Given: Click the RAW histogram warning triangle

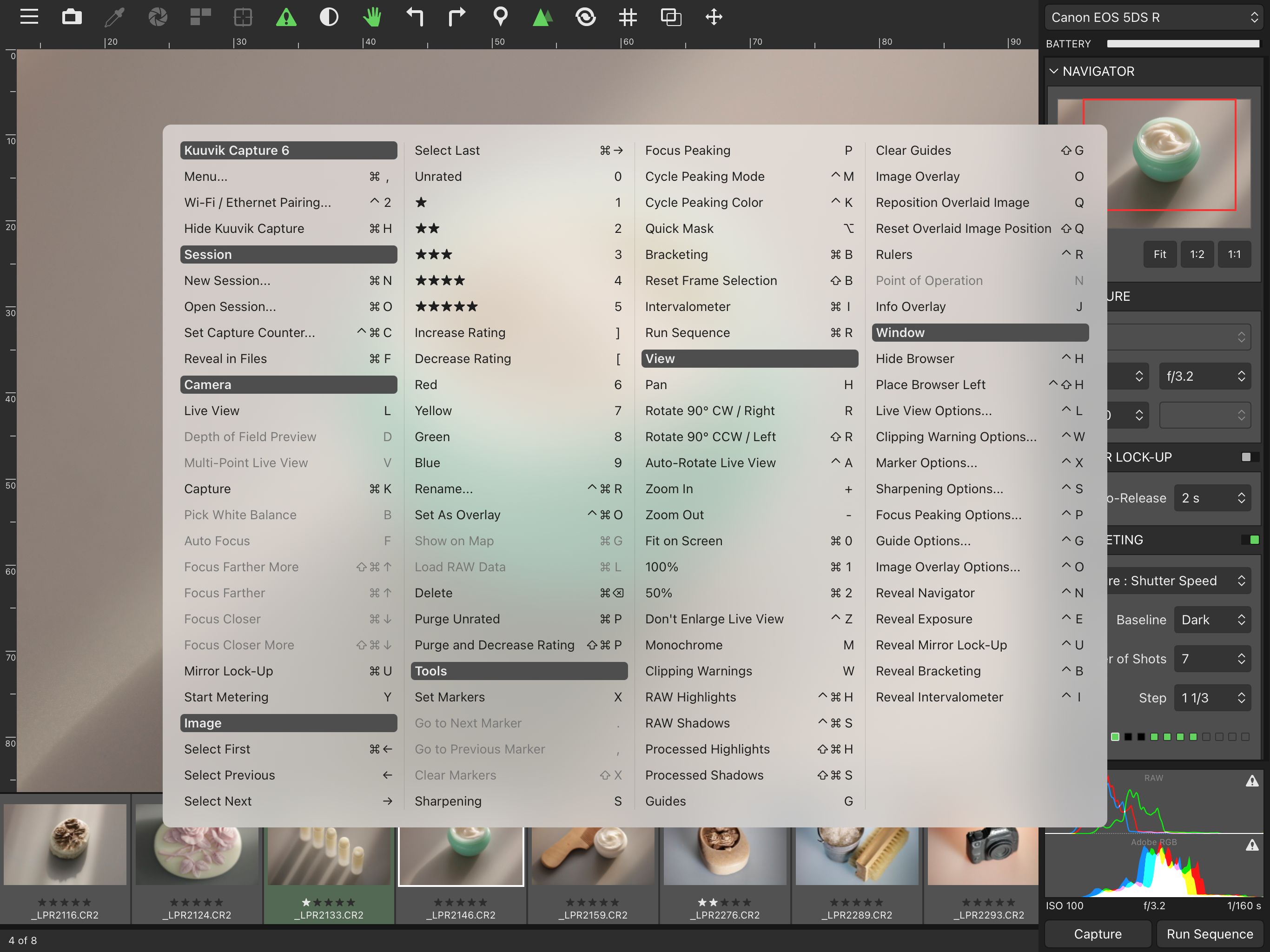Looking at the screenshot, I should tap(1252, 781).
